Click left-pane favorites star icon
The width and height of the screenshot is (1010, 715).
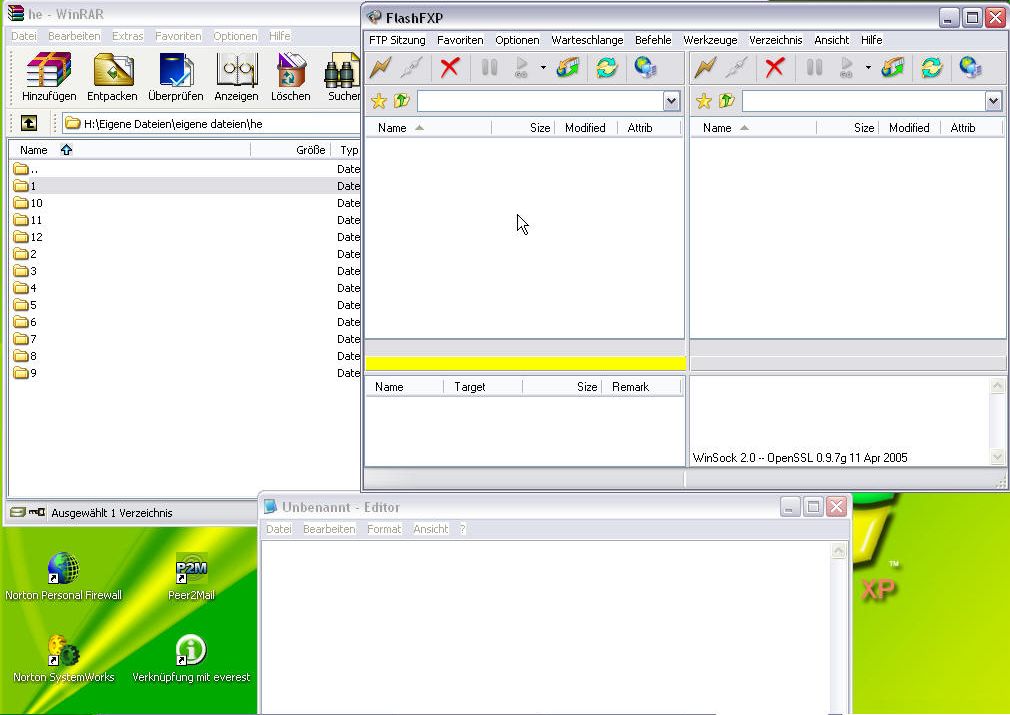tap(379, 101)
